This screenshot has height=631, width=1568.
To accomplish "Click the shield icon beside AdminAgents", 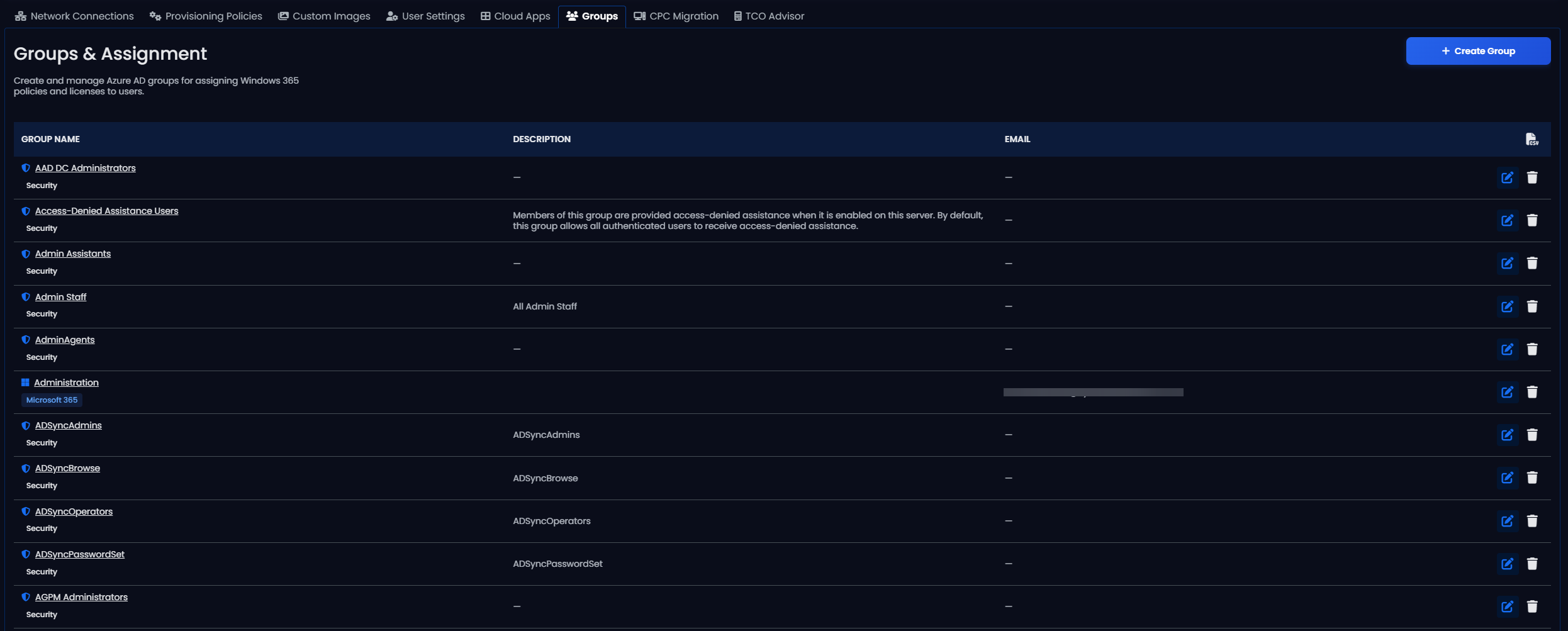I will tap(26, 340).
